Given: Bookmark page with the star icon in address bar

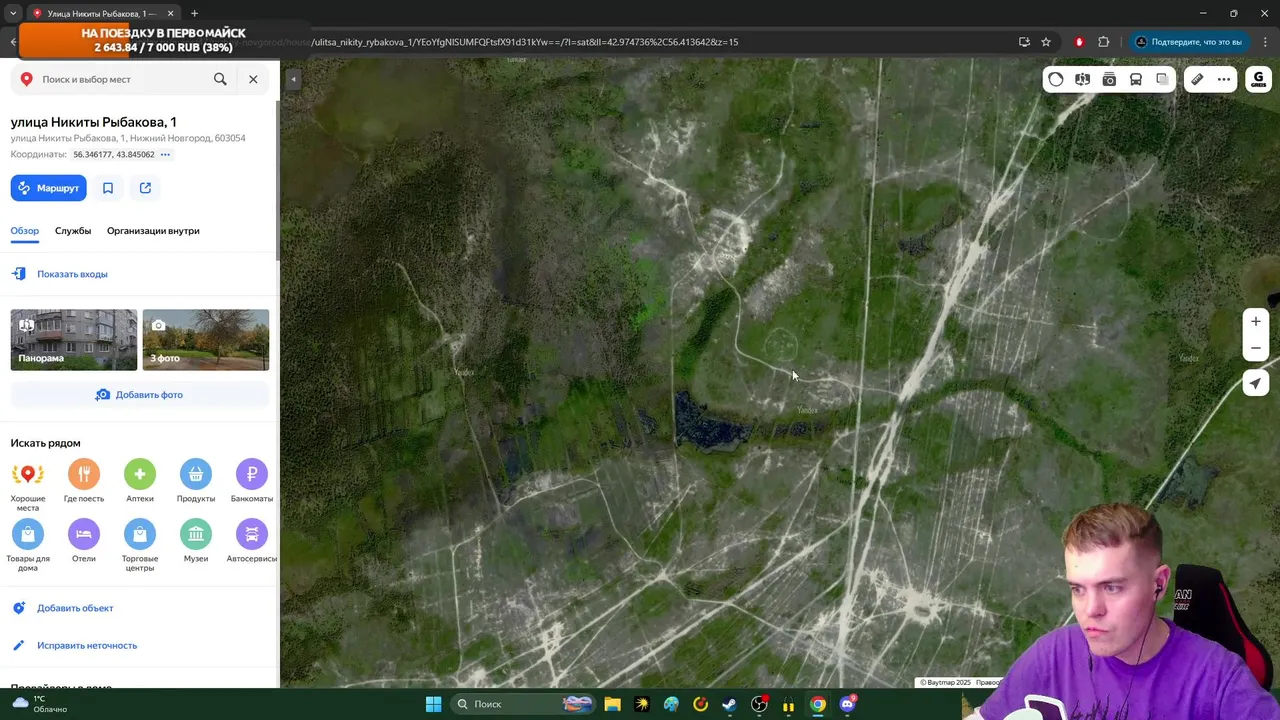Looking at the screenshot, I should coord(1046,42).
